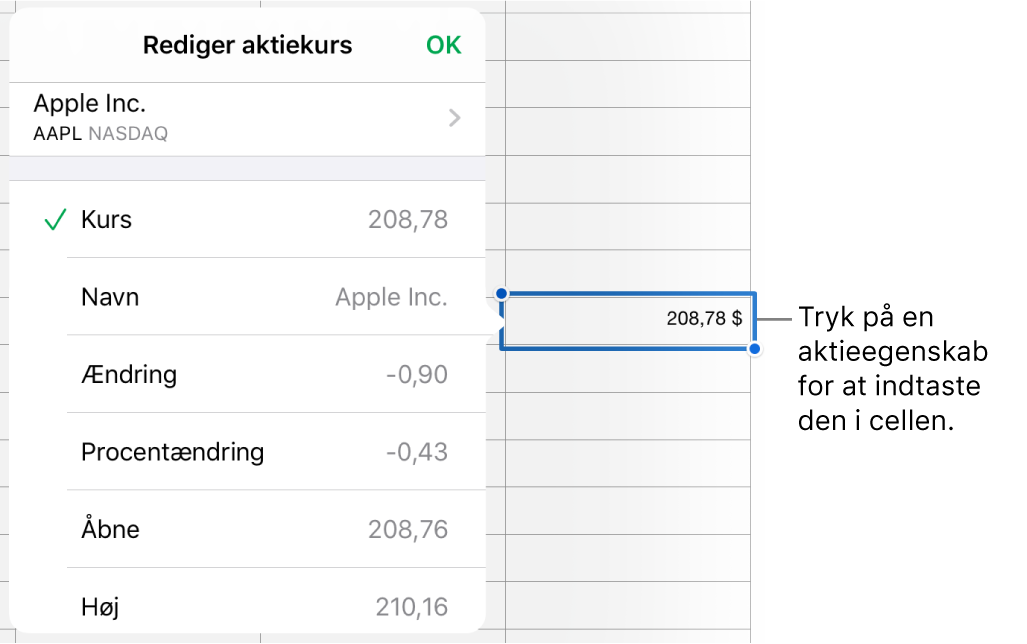Viewport: 1027px width, 644px height.
Task: Click the Rediger aktiekurs panel title
Action: (x=247, y=45)
